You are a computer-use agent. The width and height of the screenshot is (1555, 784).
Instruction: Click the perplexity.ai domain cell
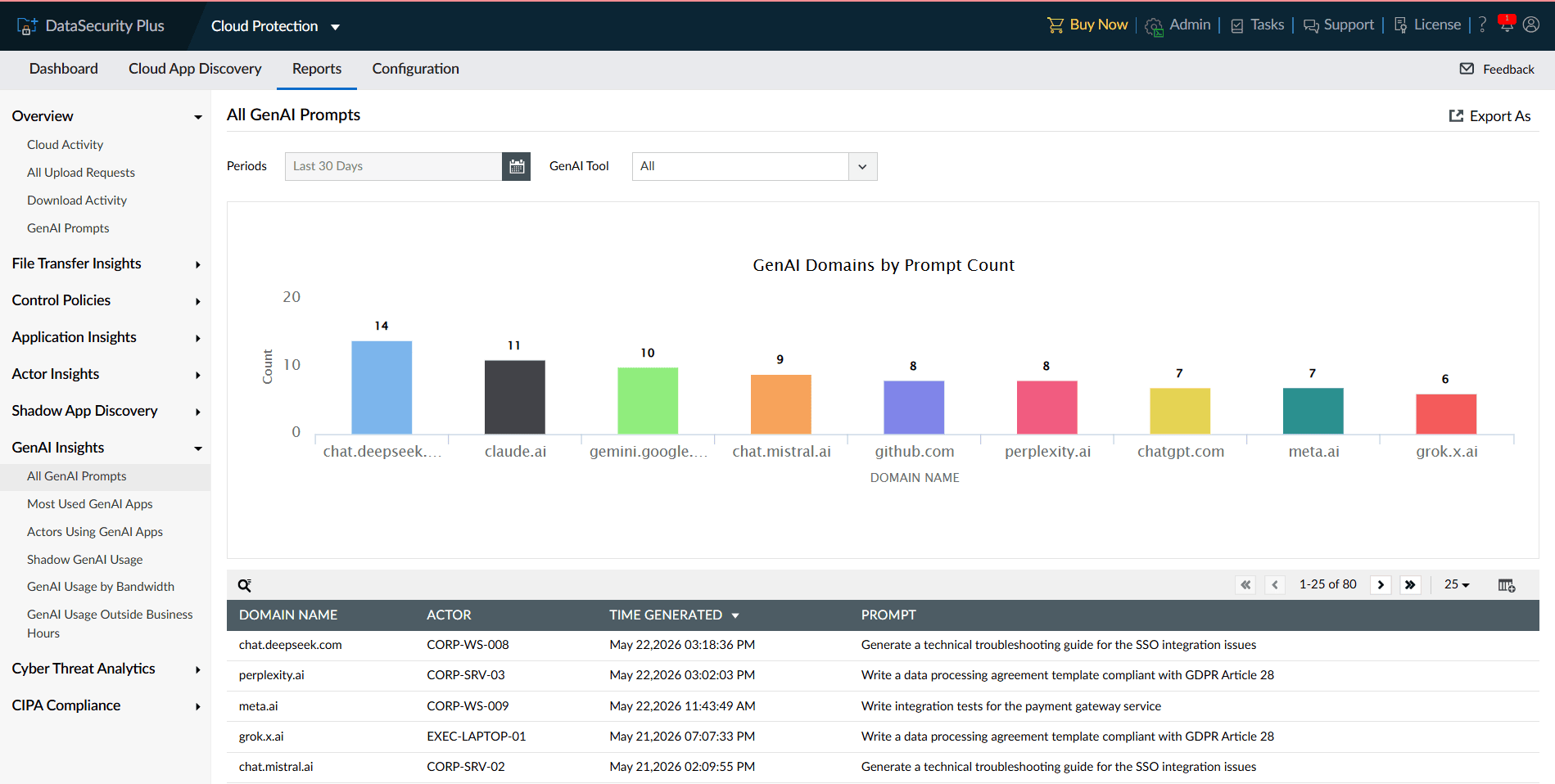272,675
